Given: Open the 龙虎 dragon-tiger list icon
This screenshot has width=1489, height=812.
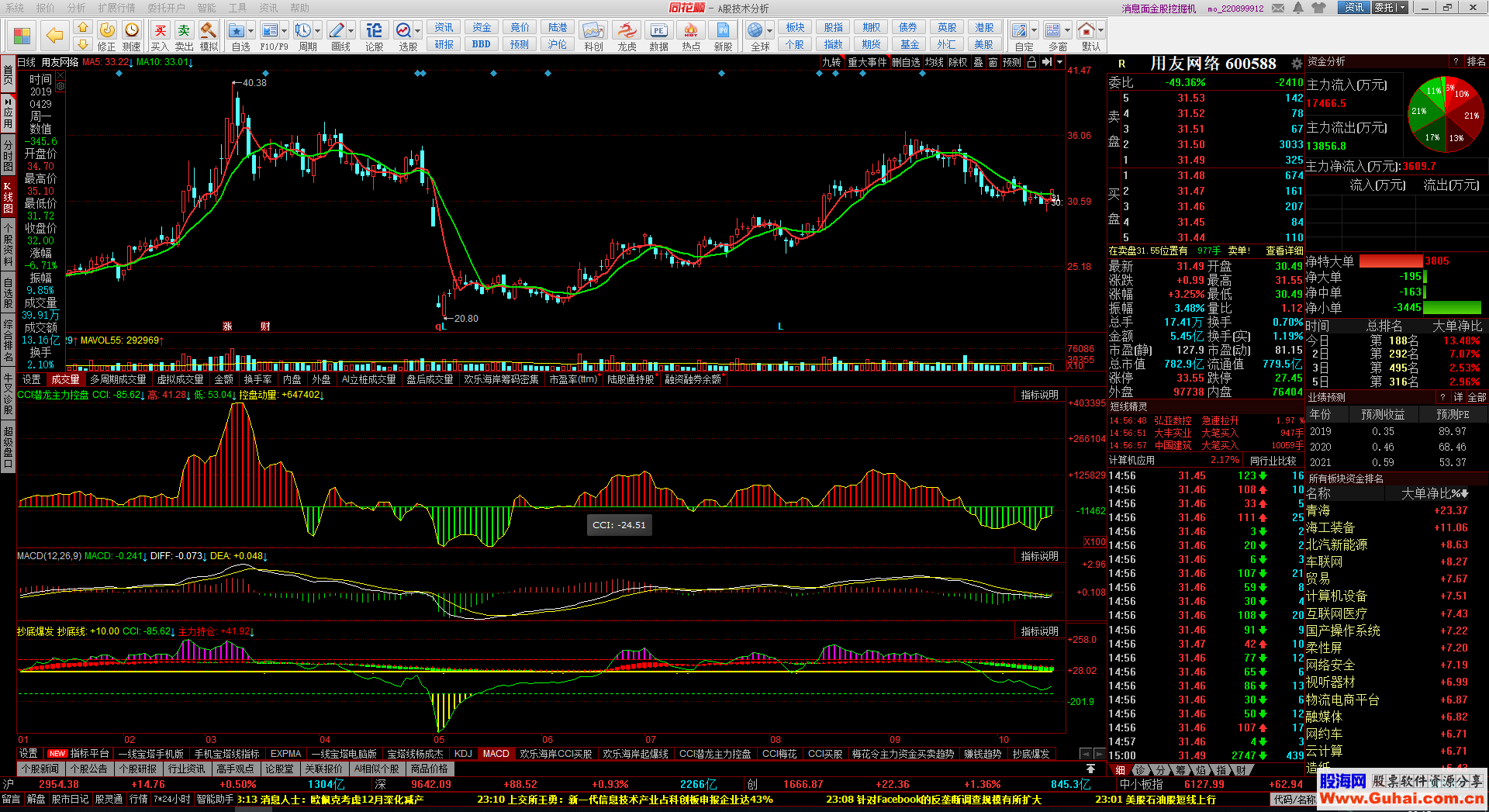Looking at the screenshot, I should (627, 36).
